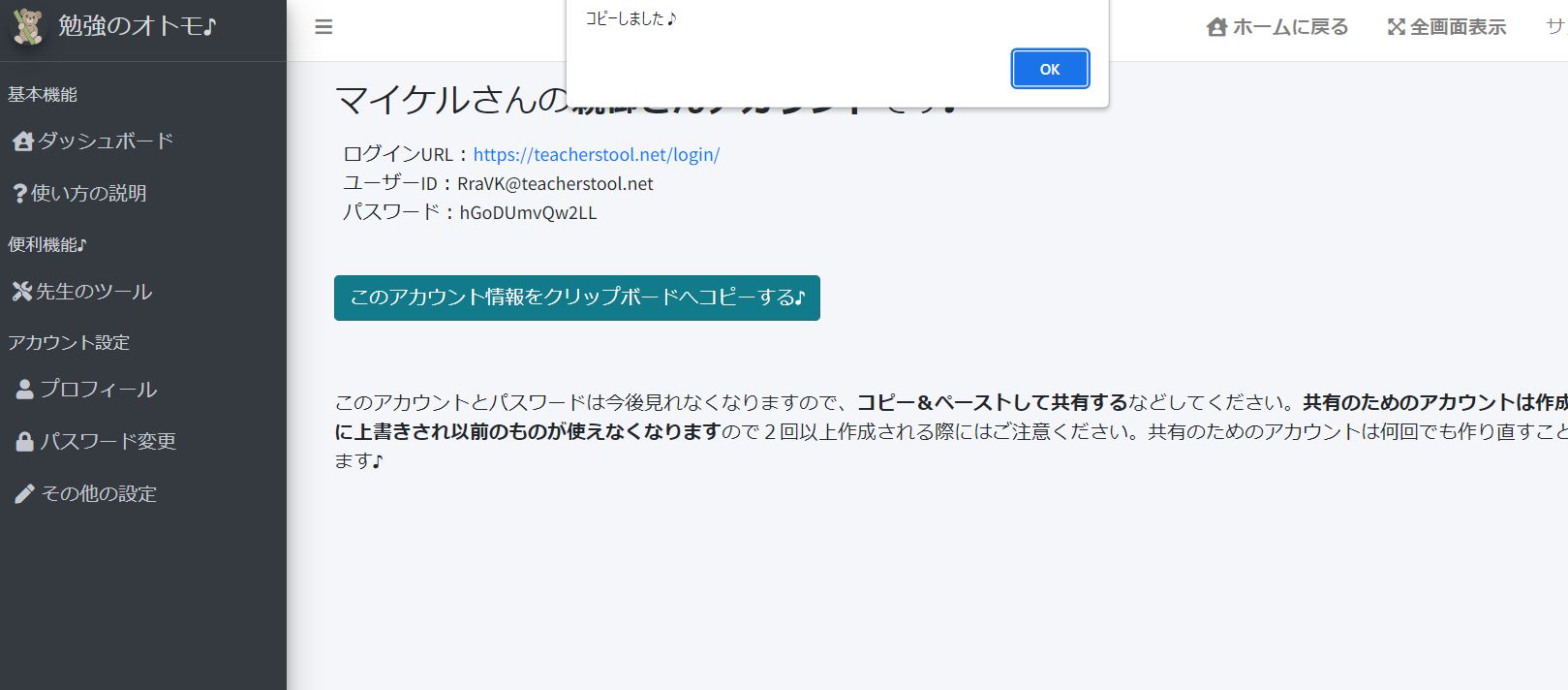Click the 基本機能 section heading
This screenshot has height=690, width=1568.
43,95
